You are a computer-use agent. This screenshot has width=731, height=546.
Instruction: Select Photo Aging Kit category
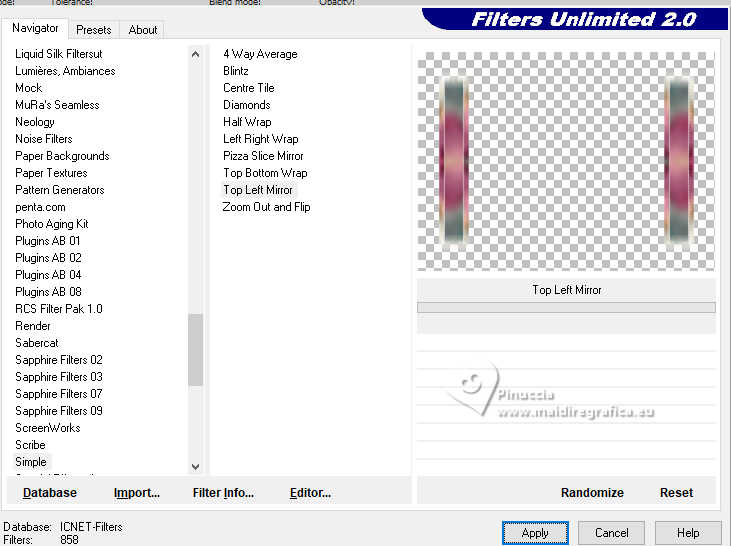(x=52, y=224)
